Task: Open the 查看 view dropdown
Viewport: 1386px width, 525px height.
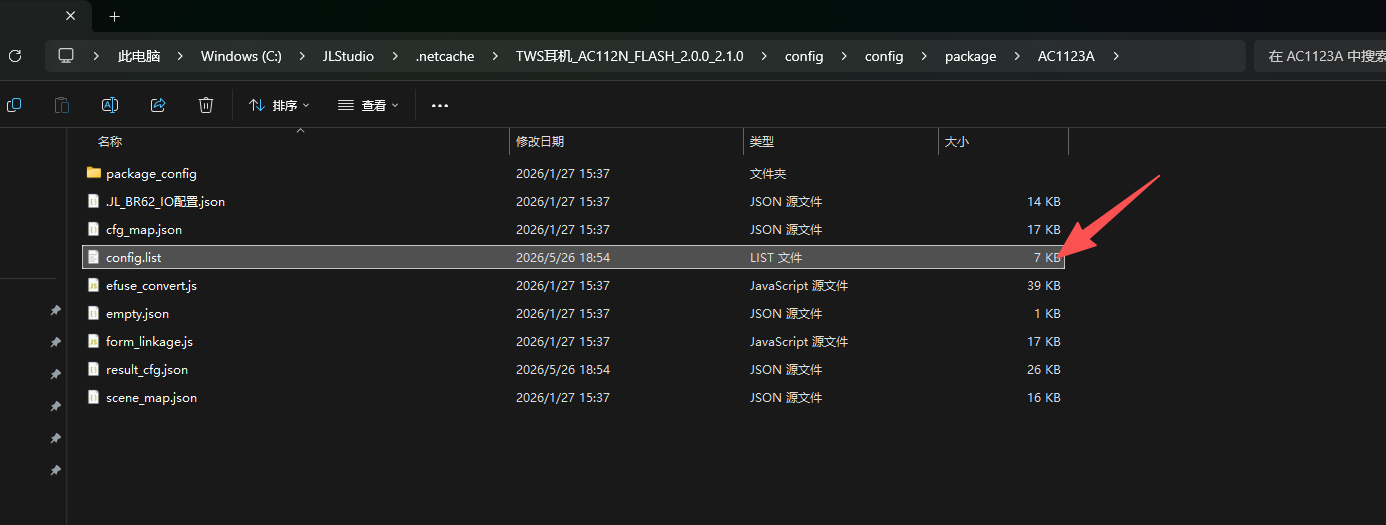Action: (x=369, y=105)
